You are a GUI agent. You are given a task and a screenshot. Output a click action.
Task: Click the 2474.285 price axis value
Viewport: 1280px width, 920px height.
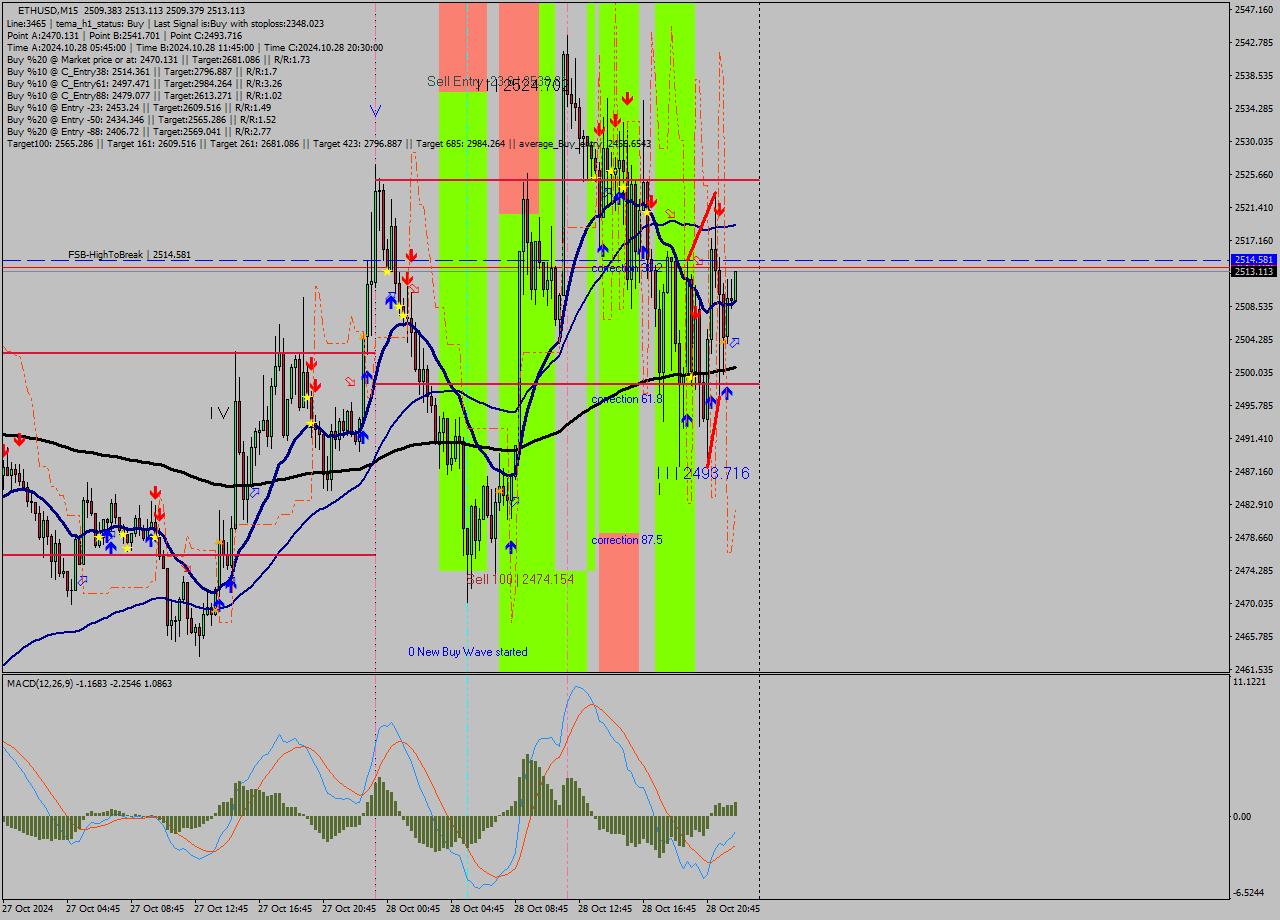tap(1254, 570)
